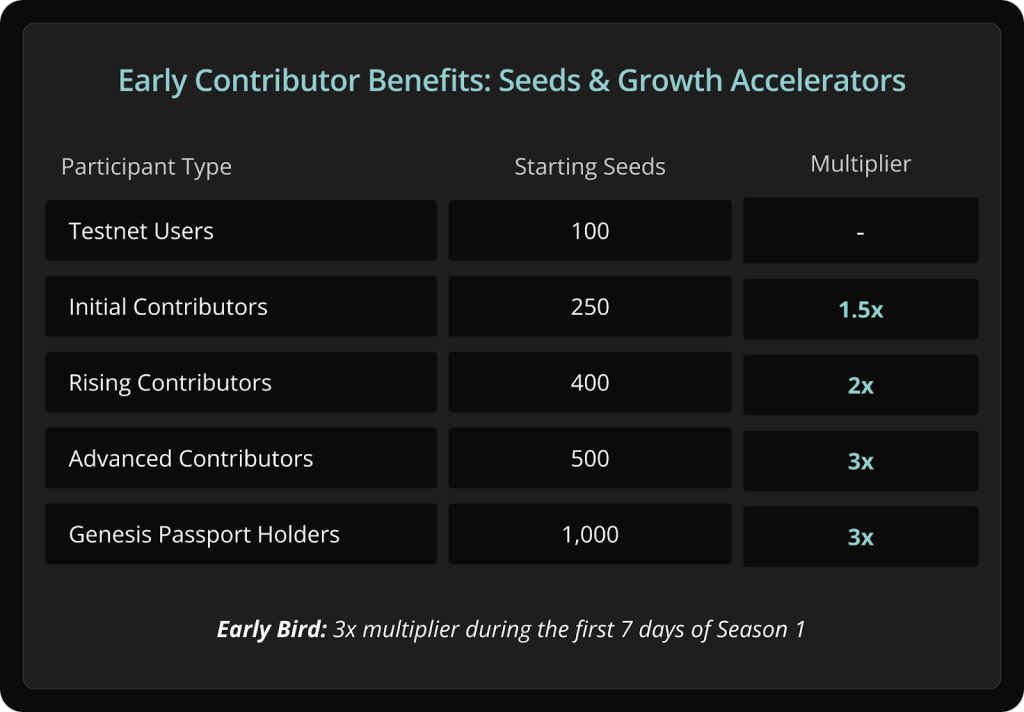Click the Early Bird footnote text
Viewport: 1024px width, 712px height.
pos(511,630)
